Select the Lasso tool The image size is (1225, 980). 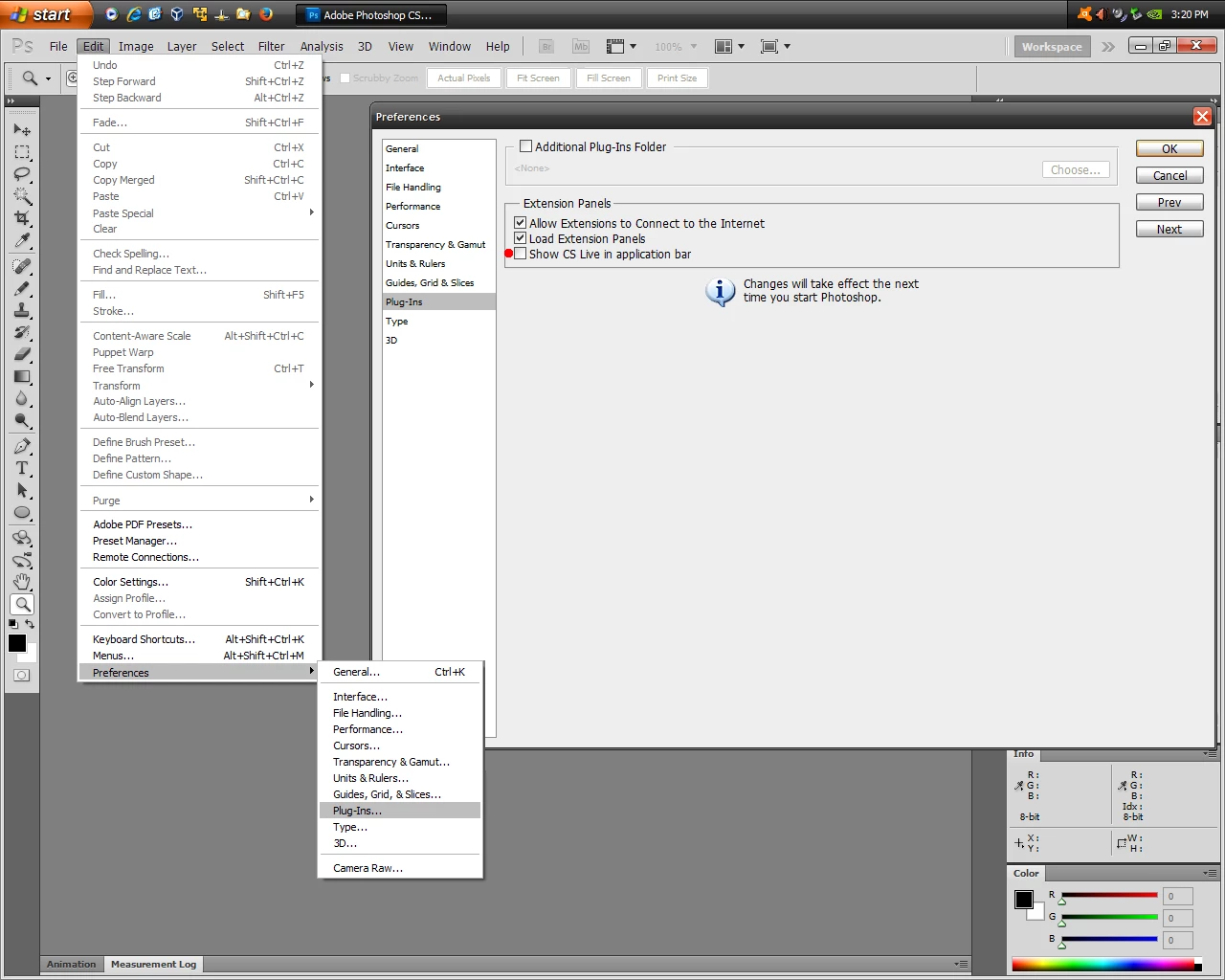click(22, 174)
